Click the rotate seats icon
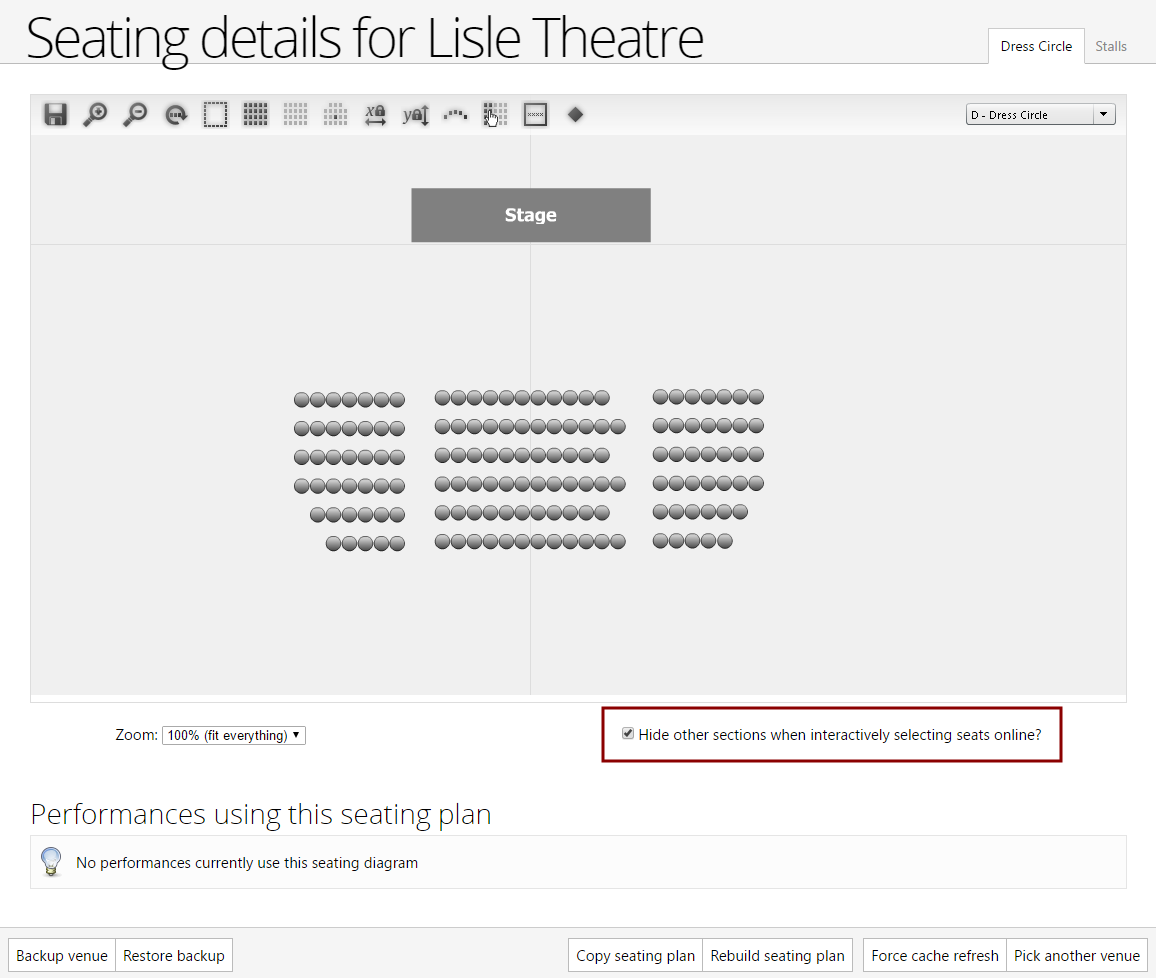 pos(175,114)
